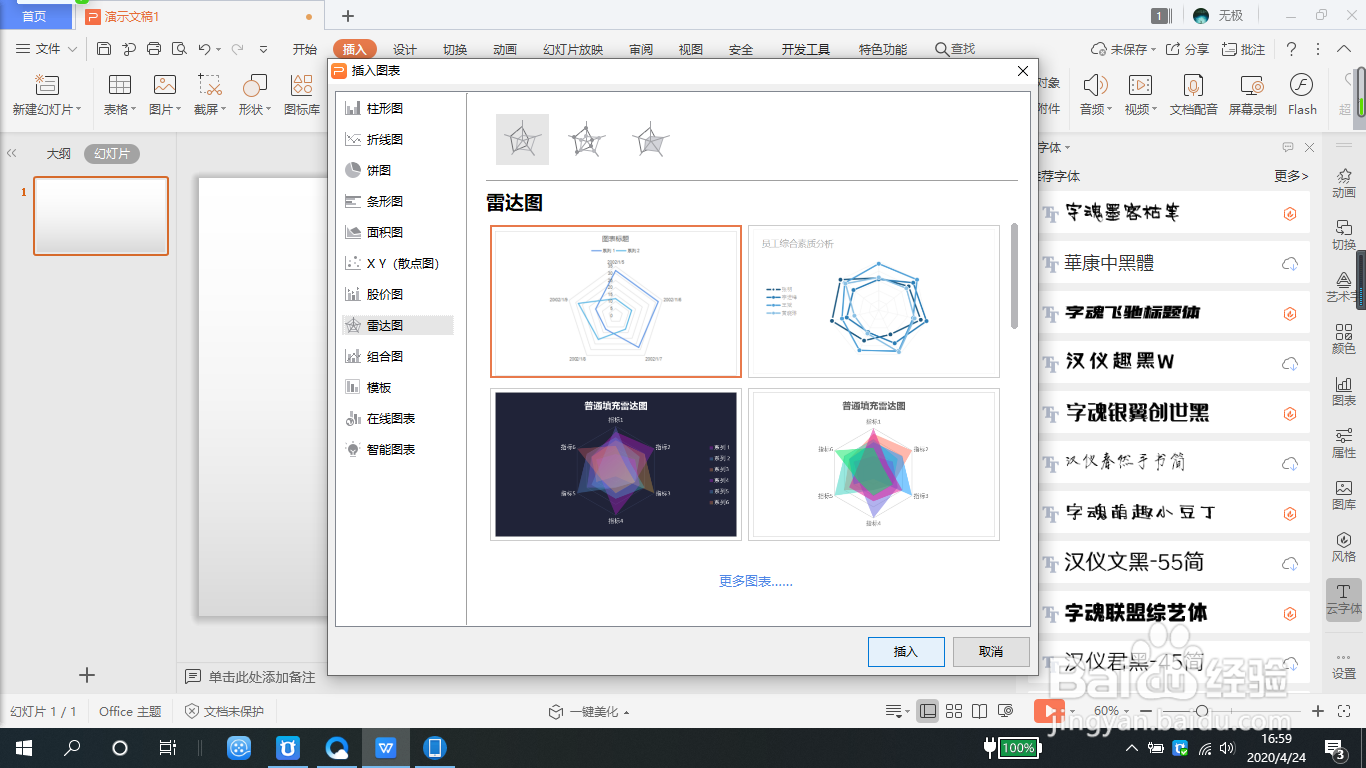Open the Windows Start menu
This screenshot has height=768, width=1366.
point(23,747)
